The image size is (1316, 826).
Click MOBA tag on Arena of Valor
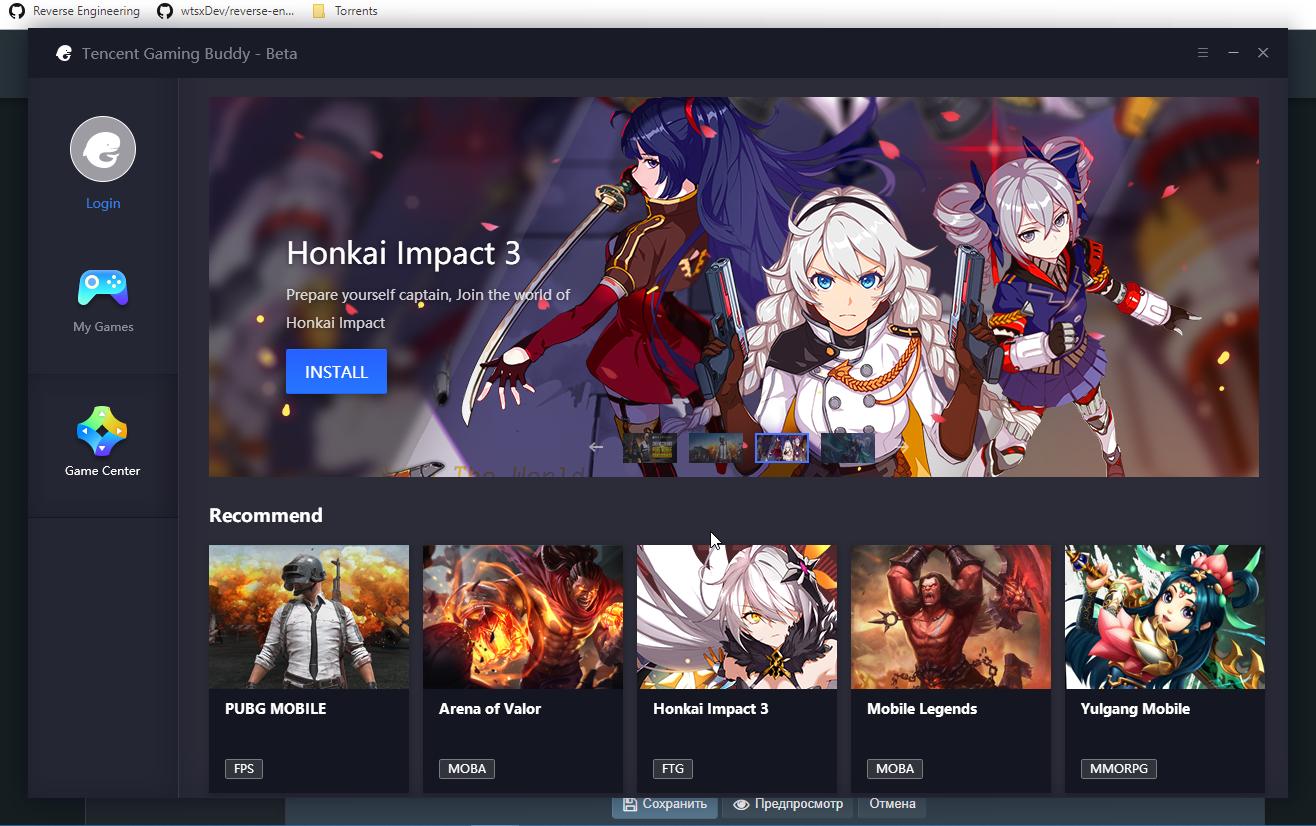tap(467, 769)
